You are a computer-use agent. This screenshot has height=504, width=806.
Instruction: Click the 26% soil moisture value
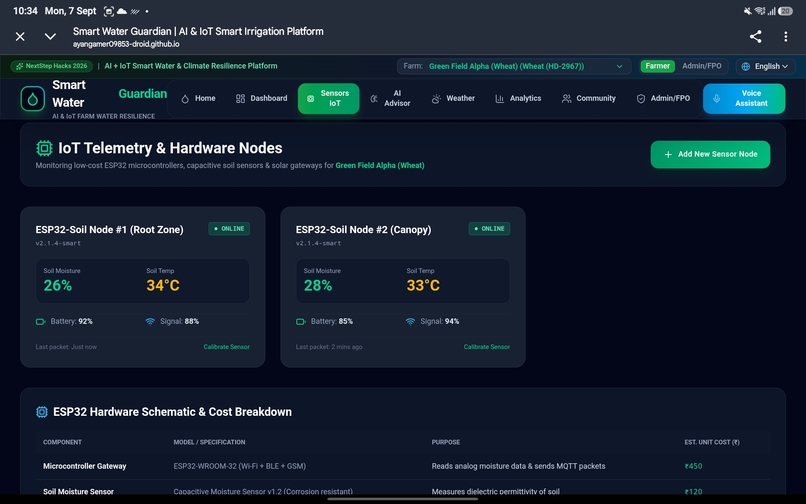coord(58,285)
